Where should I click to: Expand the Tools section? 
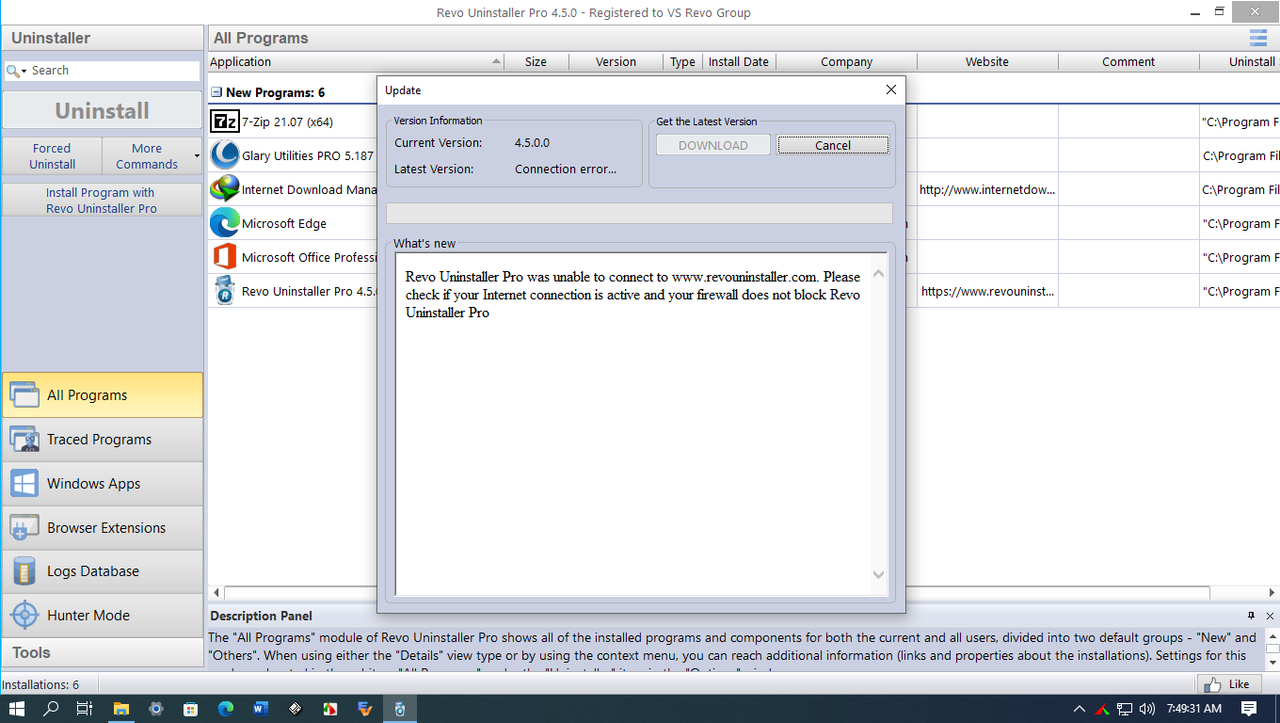tap(102, 652)
